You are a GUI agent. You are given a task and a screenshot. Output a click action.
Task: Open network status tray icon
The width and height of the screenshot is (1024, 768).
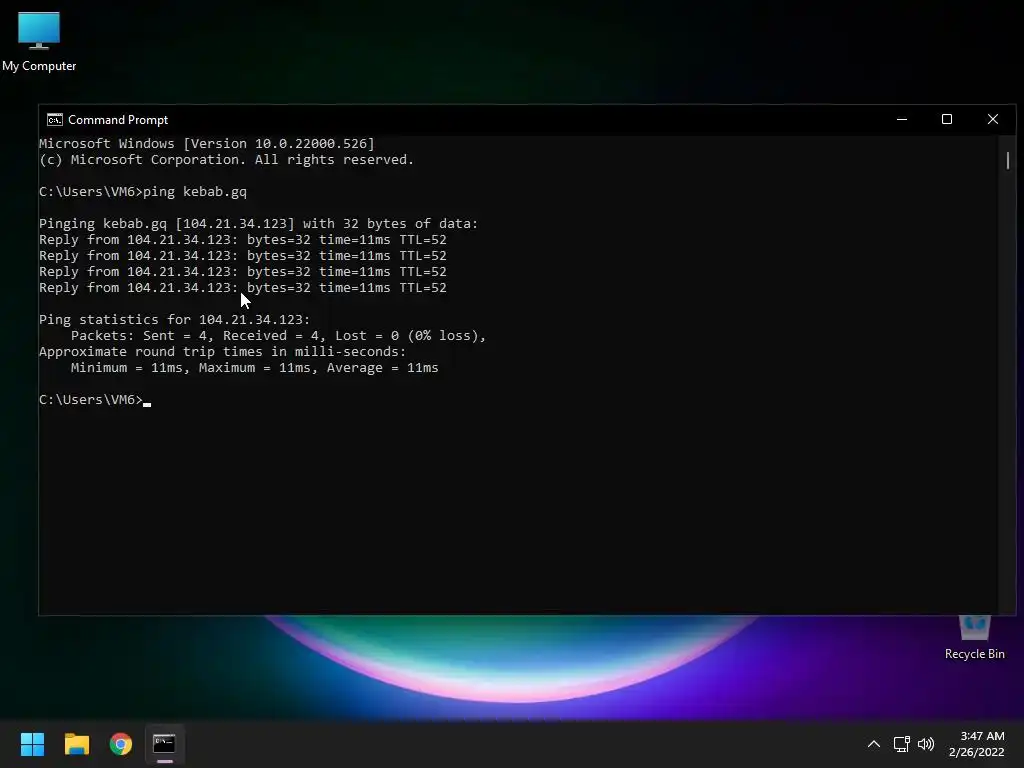click(x=901, y=744)
